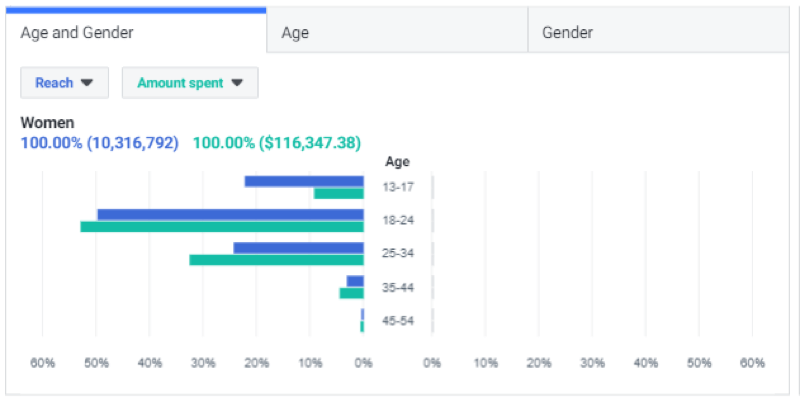The image size is (800, 402).
Task: Click the green $116,347.38 spend total
Action: coord(276,143)
